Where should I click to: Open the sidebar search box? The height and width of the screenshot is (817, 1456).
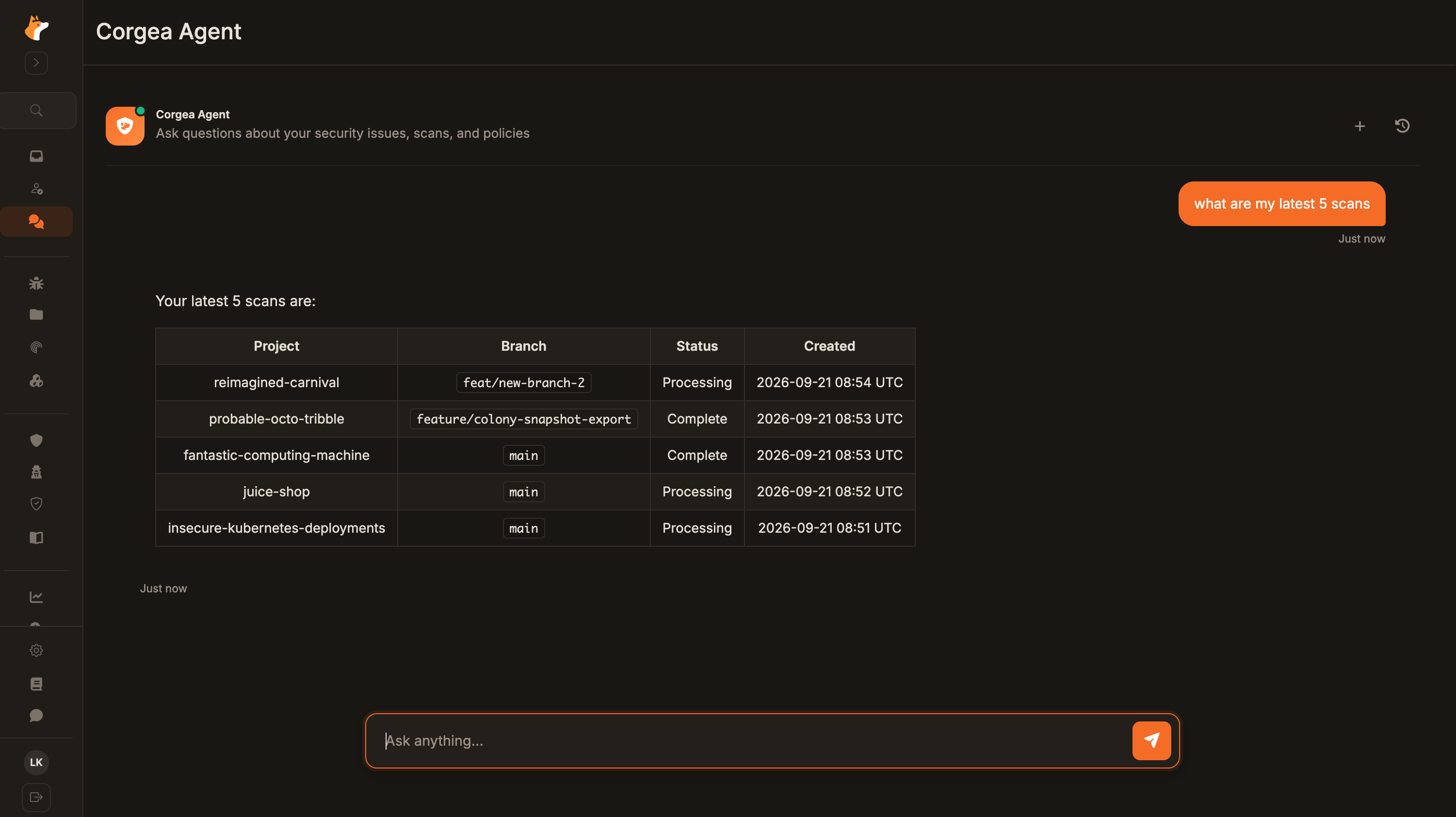tap(37, 110)
